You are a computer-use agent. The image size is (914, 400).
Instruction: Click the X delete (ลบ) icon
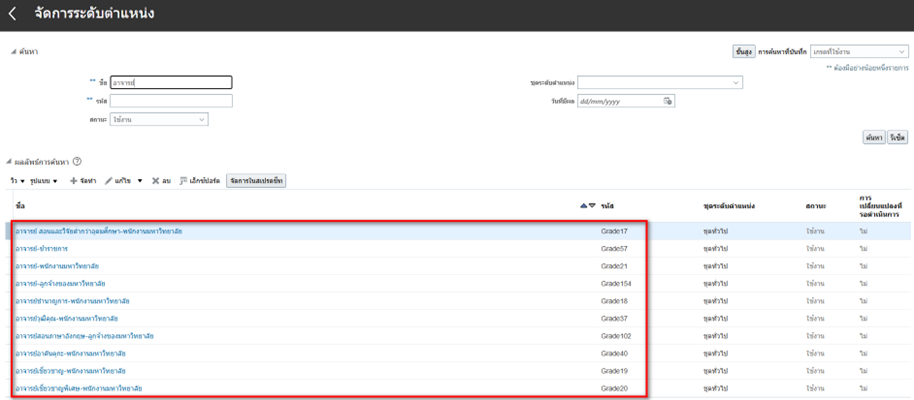click(x=155, y=181)
